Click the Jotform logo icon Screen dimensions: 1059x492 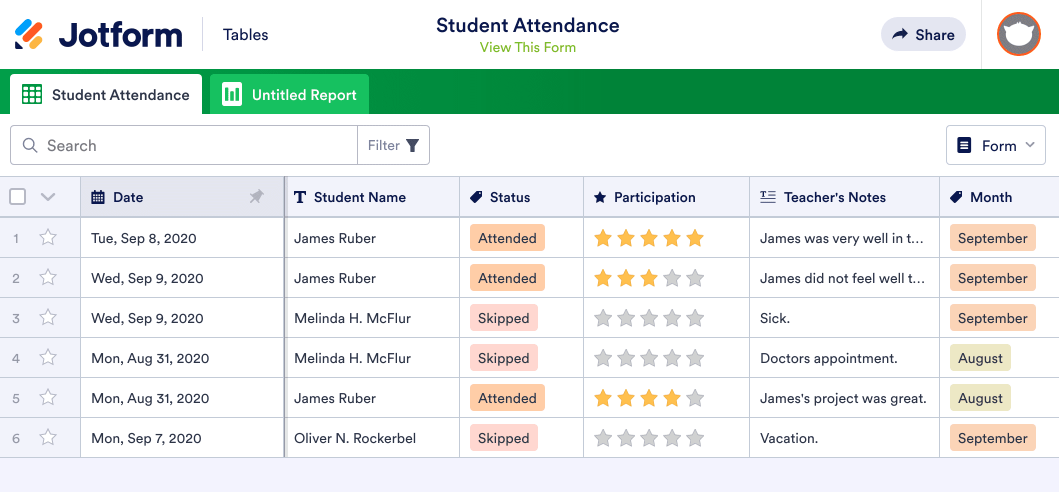(x=29, y=35)
